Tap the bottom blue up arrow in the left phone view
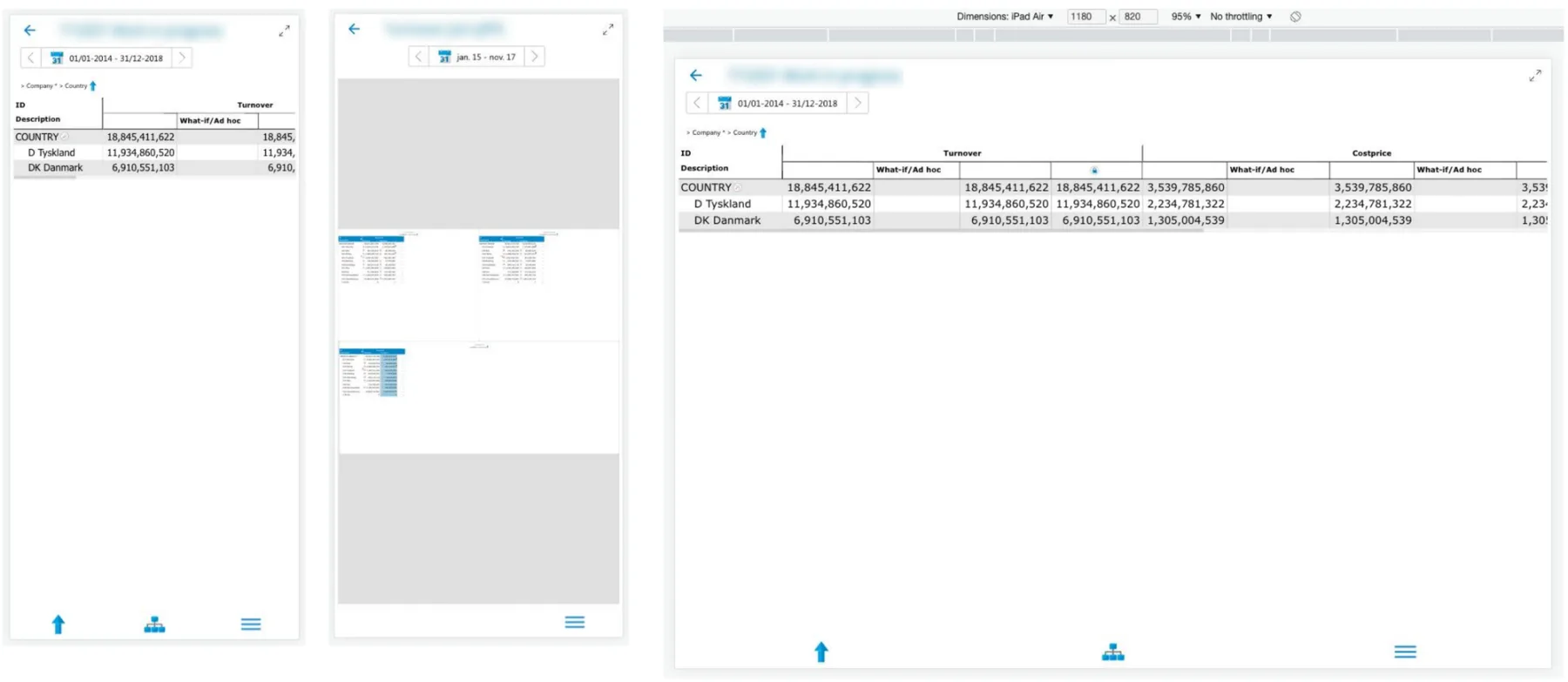 tap(58, 624)
